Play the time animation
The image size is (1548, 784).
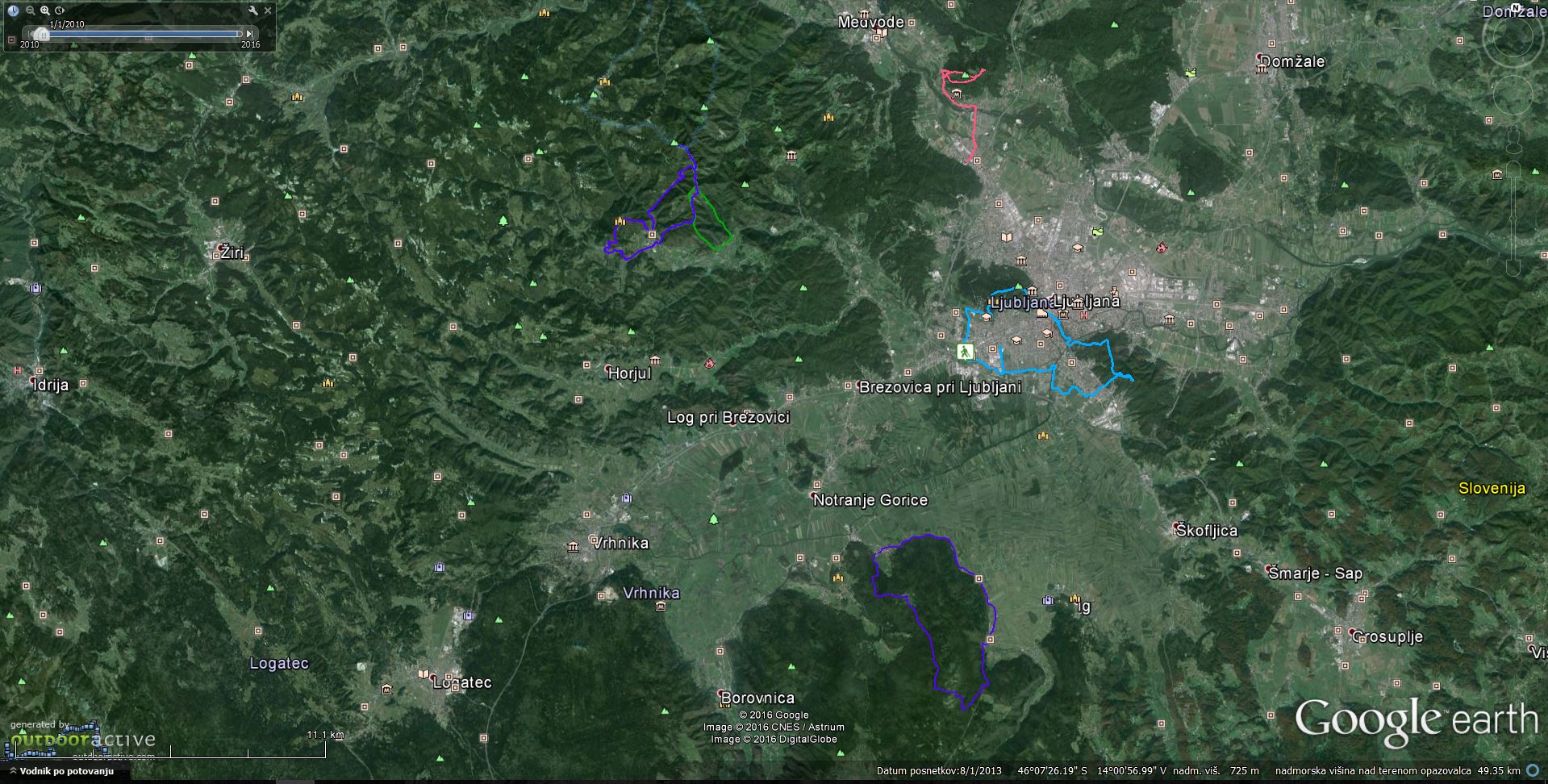tap(60, 10)
